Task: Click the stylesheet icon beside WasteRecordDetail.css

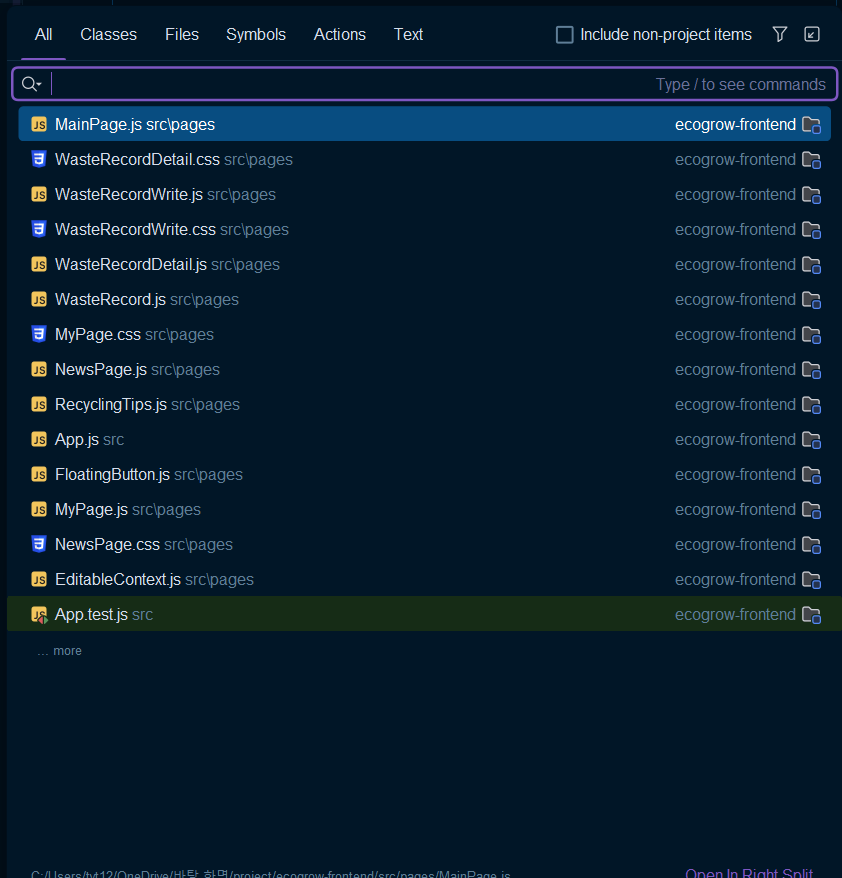Action: click(38, 159)
